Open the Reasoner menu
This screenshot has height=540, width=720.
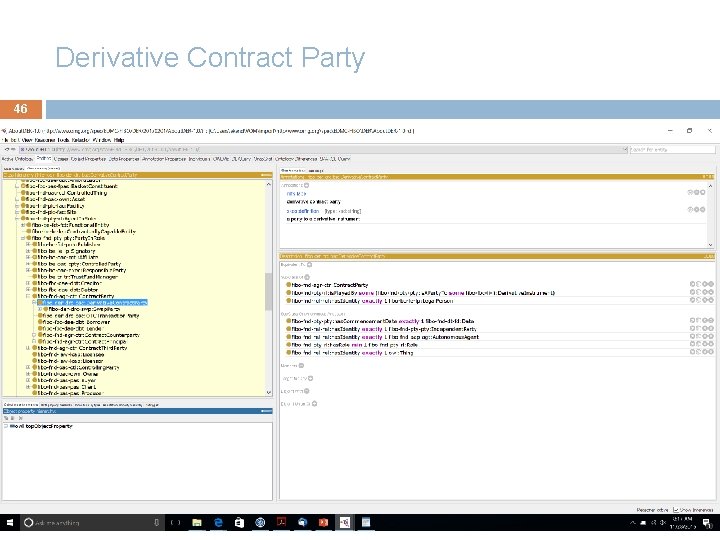45,140
